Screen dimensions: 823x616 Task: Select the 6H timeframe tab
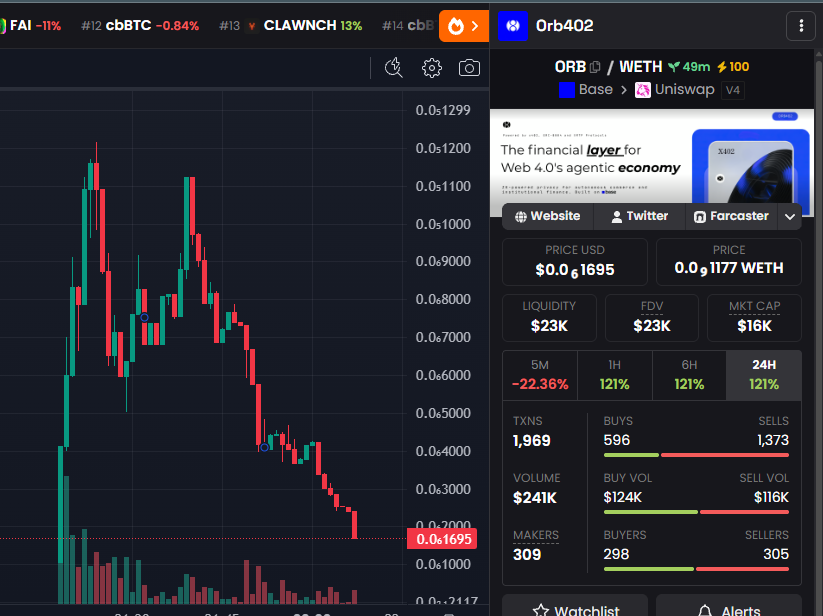click(x=689, y=376)
